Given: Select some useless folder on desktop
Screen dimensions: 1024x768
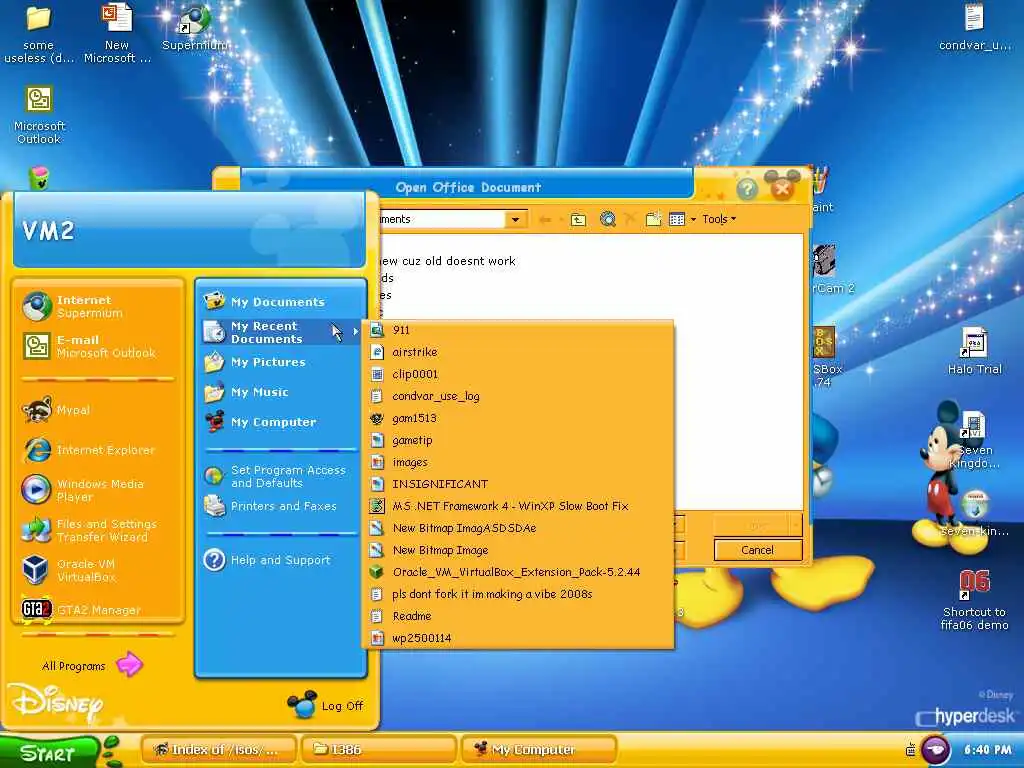Looking at the screenshot, I should point(39,33).
